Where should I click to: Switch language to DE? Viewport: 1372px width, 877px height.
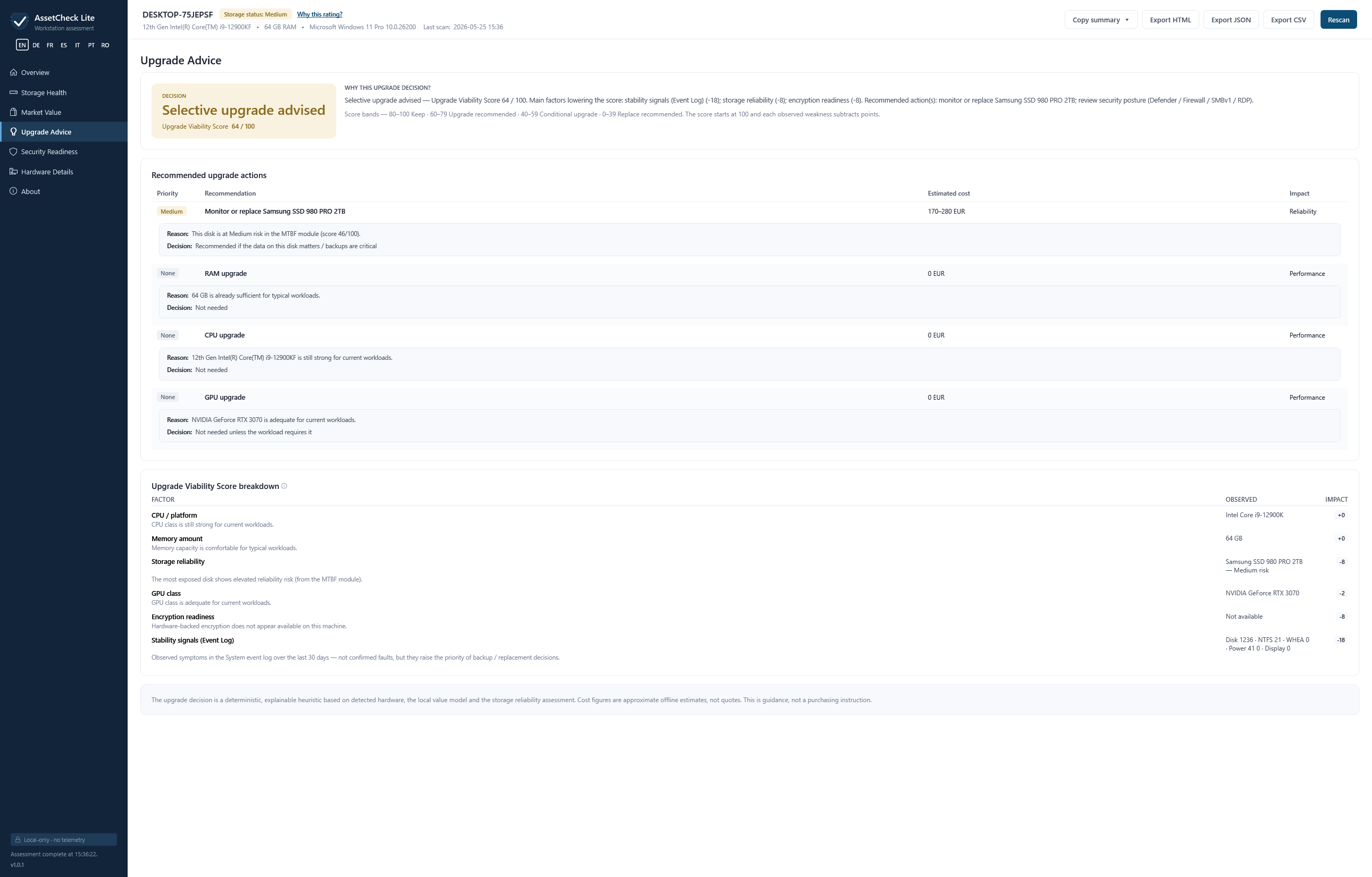36,45
